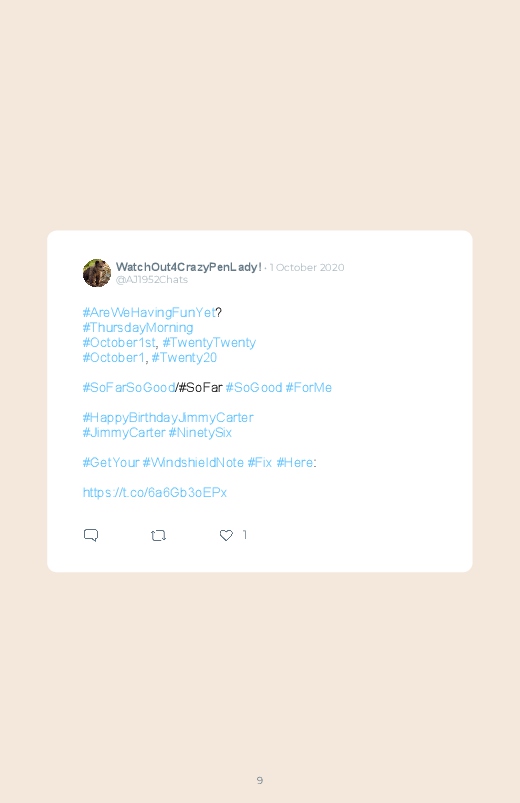Follow the #October1st hashtag
520x803 pixels.
(119, 342)
